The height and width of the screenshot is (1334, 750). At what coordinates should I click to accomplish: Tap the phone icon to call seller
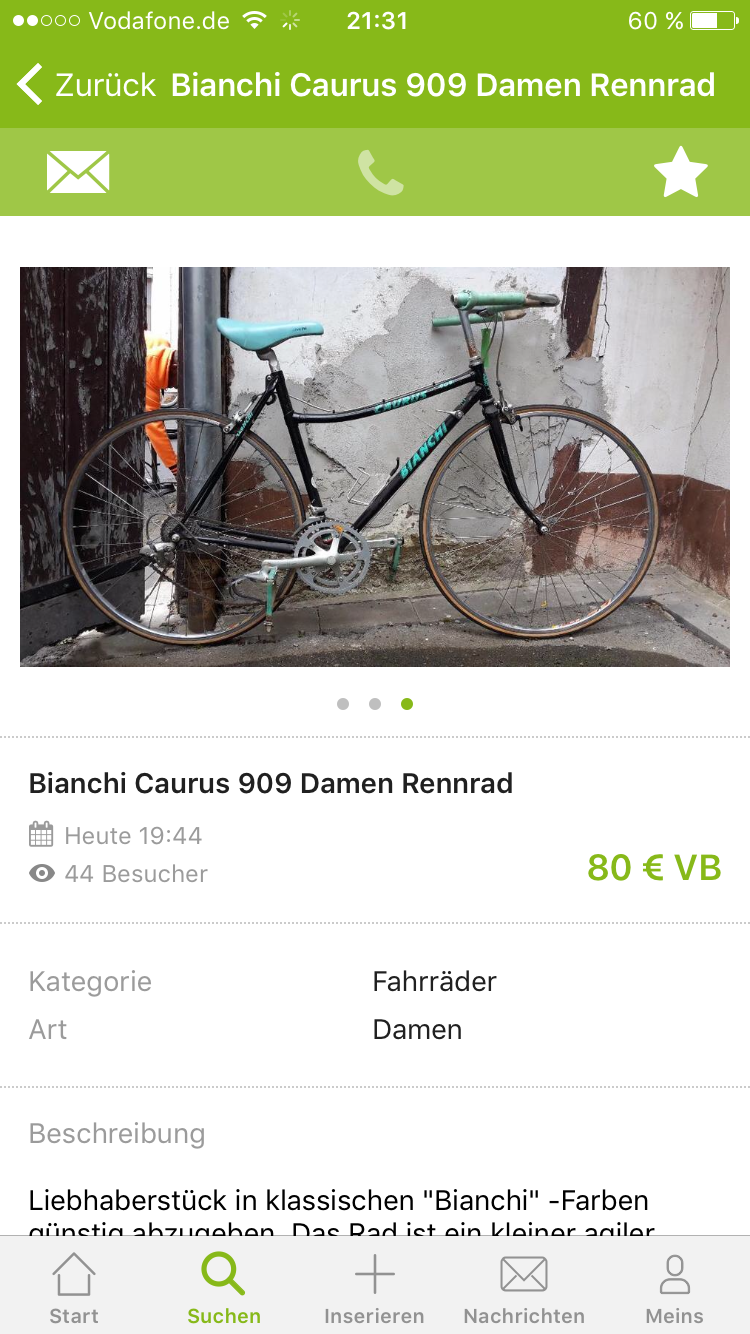pyautogui.click(x=381, y=172)
